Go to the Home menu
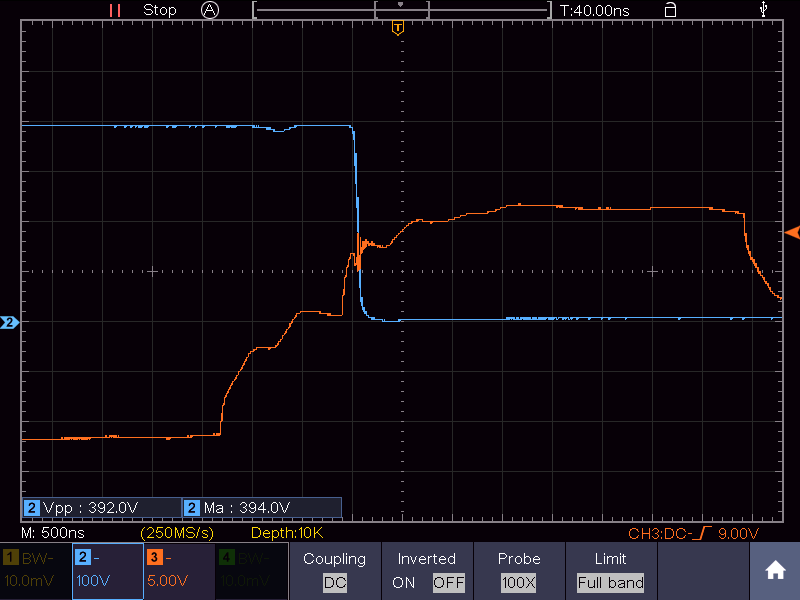 click(775, 570)
